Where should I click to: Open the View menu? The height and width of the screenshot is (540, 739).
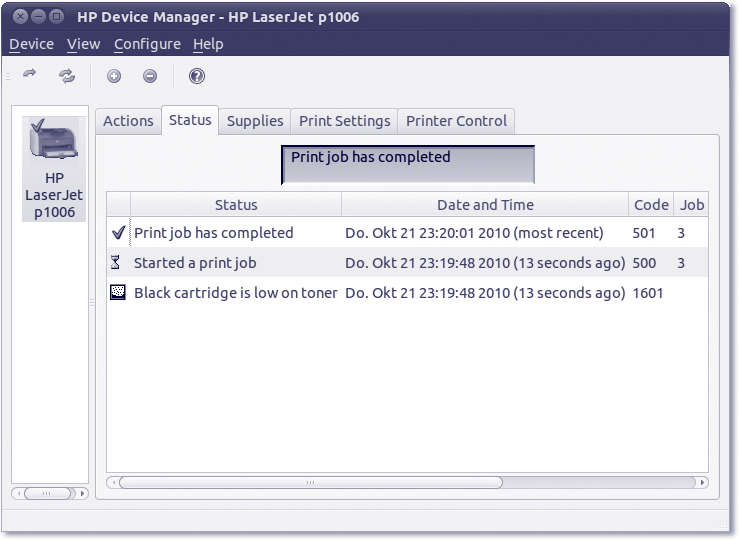[x=83, y=44]
